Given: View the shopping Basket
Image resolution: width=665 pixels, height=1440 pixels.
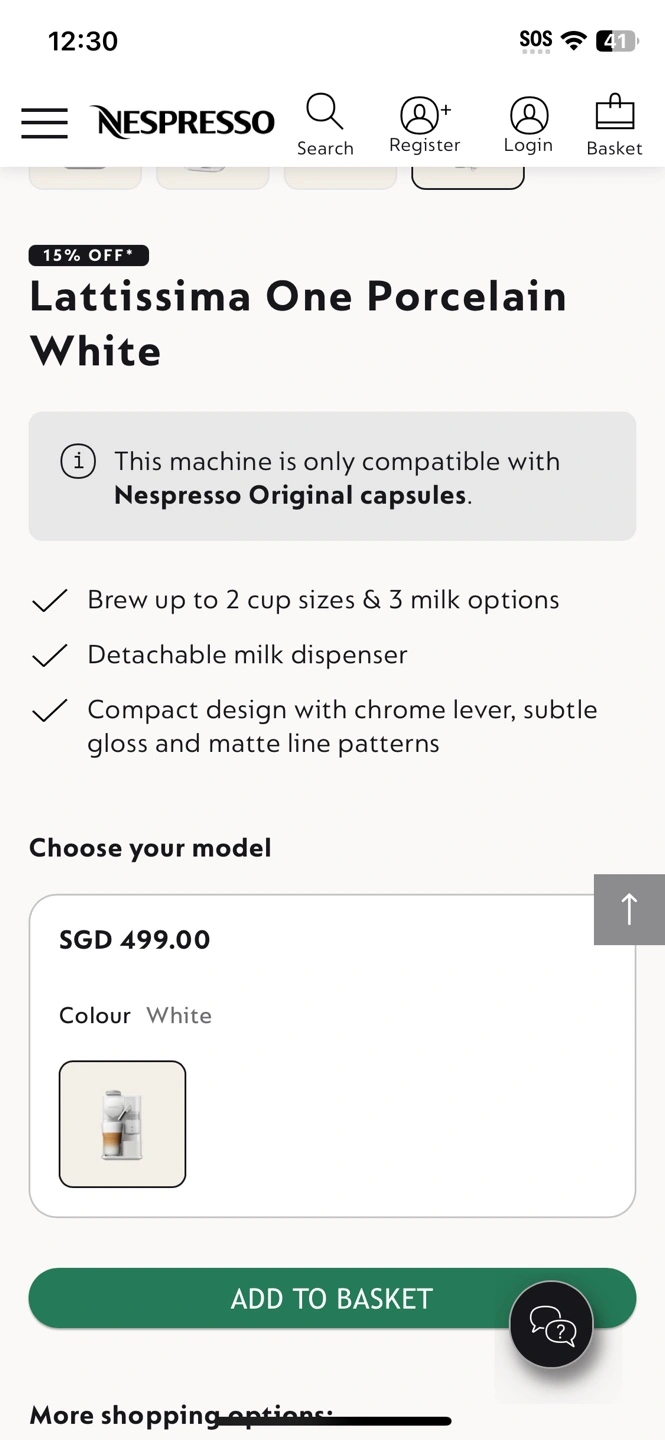Looking at the screenshot, I should (614, 124).
